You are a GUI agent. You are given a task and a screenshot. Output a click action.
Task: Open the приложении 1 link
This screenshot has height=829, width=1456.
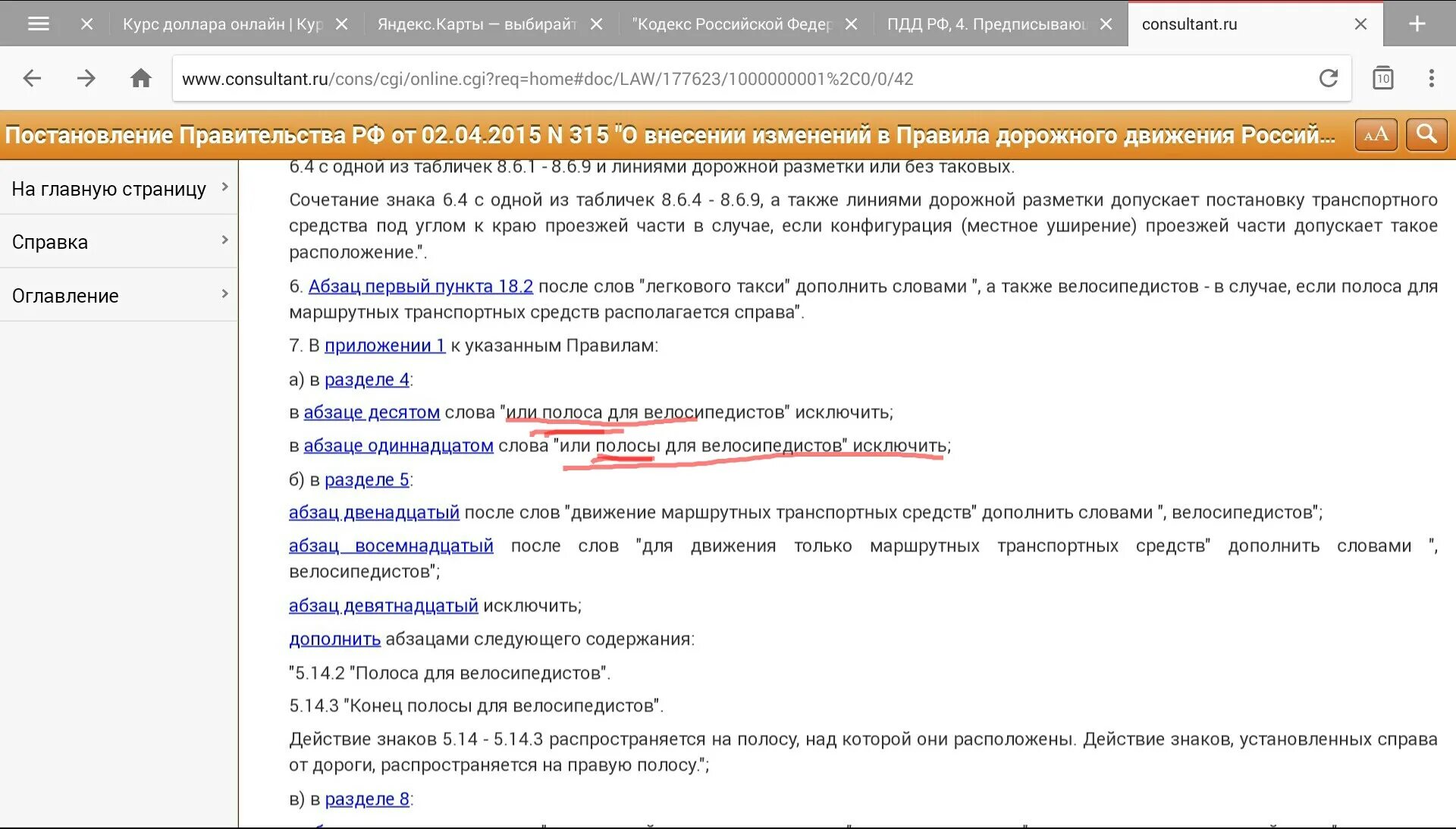384,346
